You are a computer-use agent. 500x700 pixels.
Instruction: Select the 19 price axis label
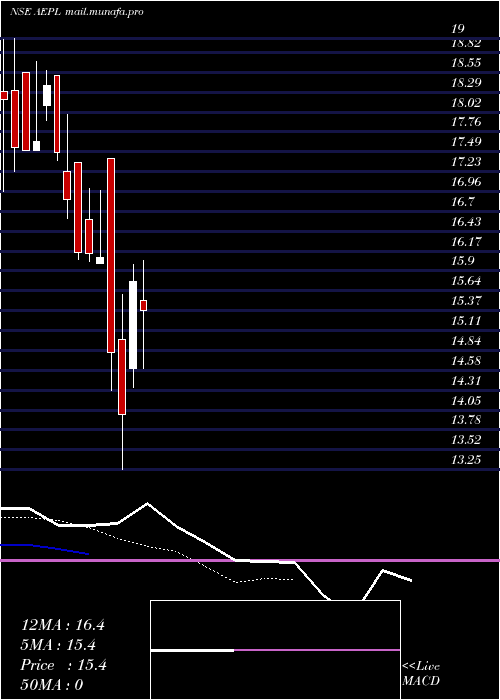(458, 29)
